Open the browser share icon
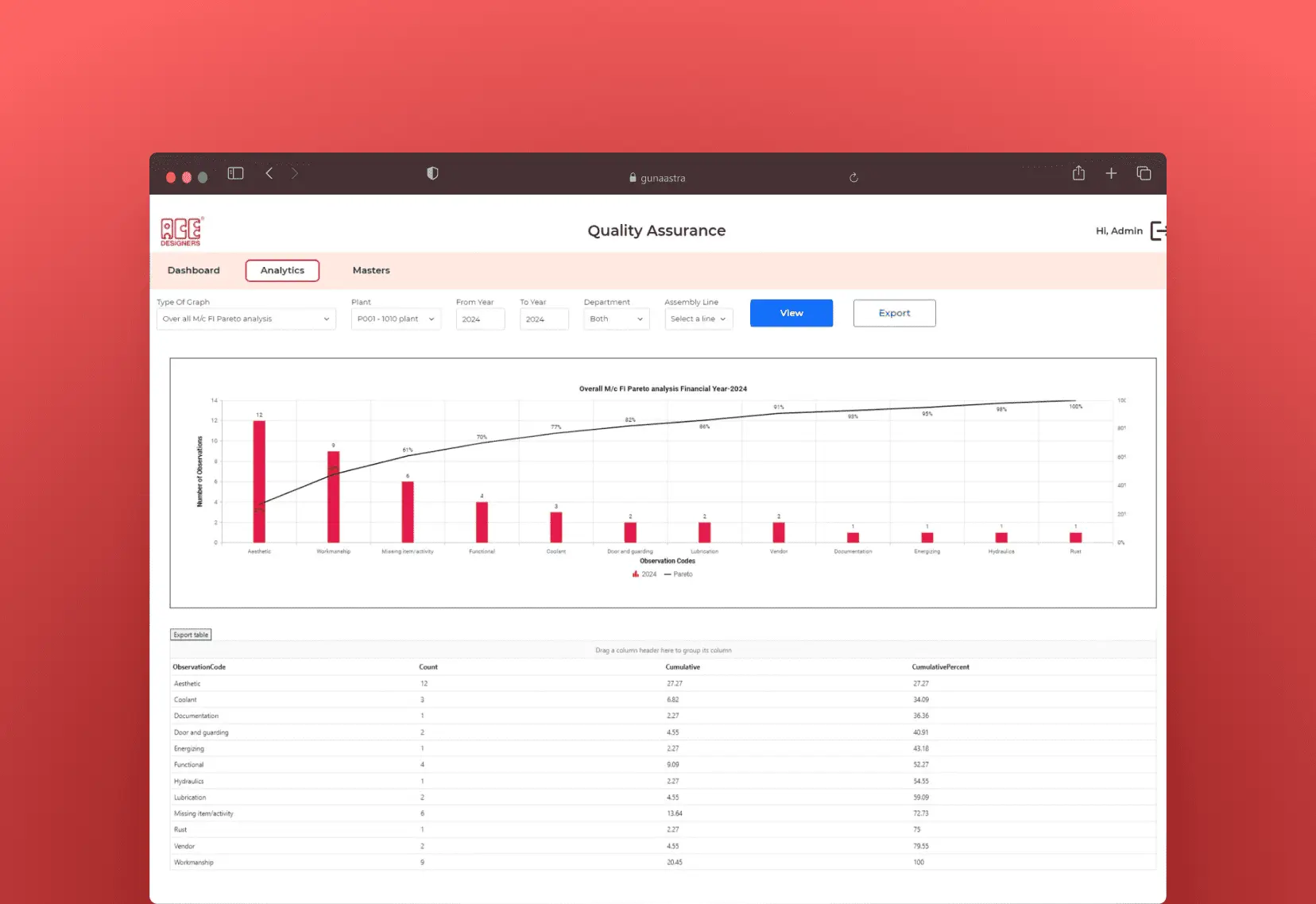 [1078, 173]
